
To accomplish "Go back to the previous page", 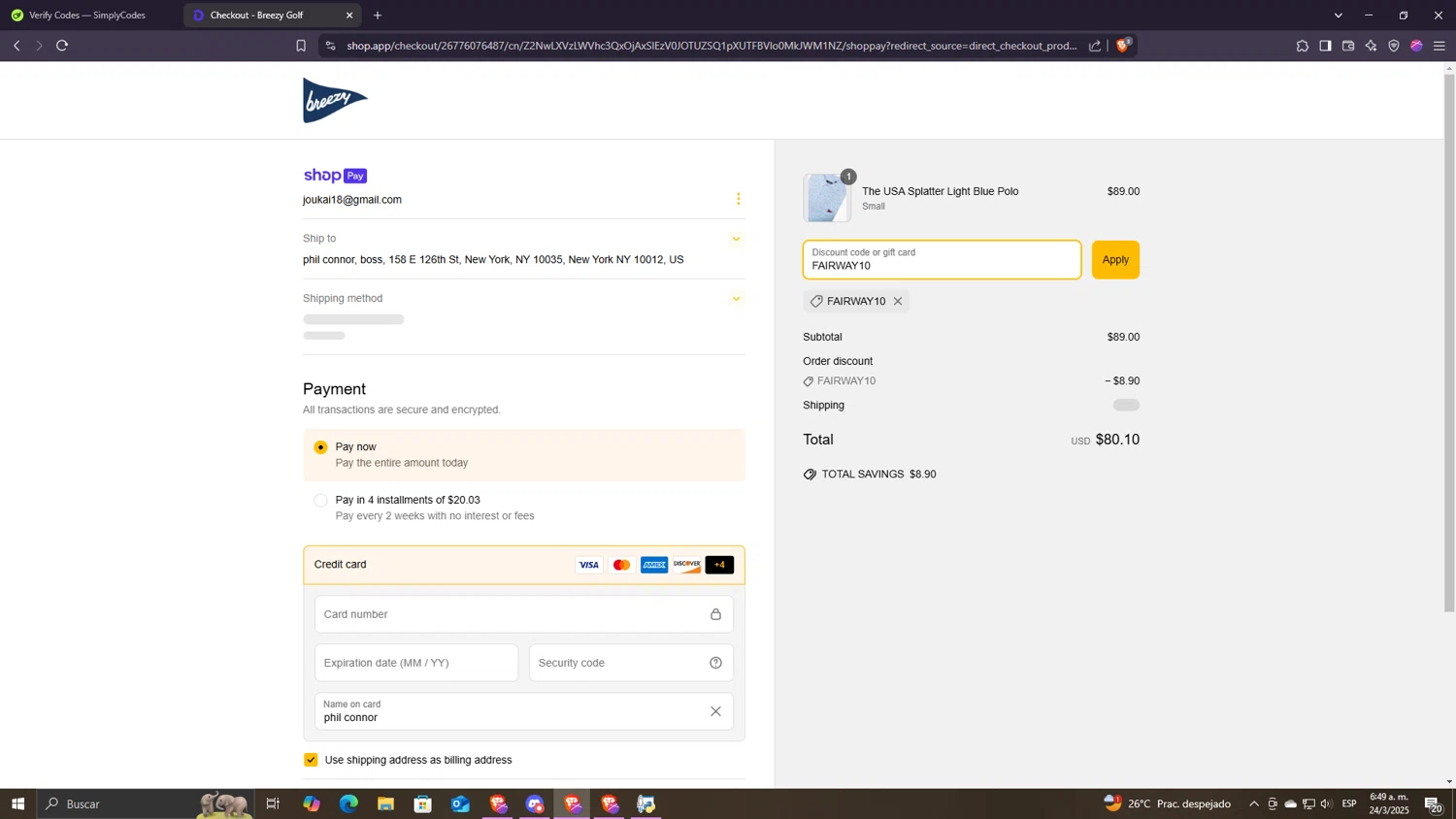I will [x=17, y=46].
